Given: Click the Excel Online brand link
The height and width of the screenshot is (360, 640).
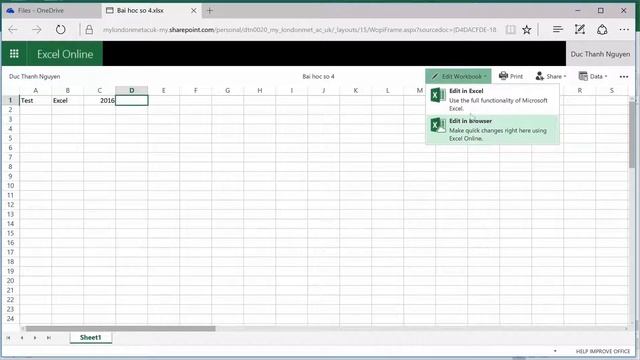Looking at the screenshot, I should click(x=65, y=54).
